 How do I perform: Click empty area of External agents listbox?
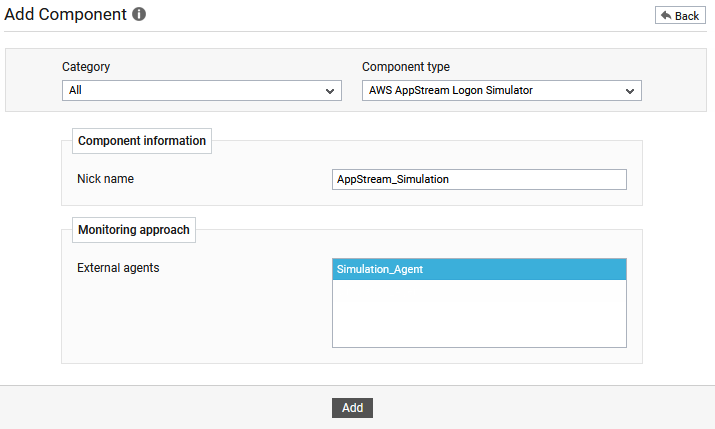pos(479,313)
